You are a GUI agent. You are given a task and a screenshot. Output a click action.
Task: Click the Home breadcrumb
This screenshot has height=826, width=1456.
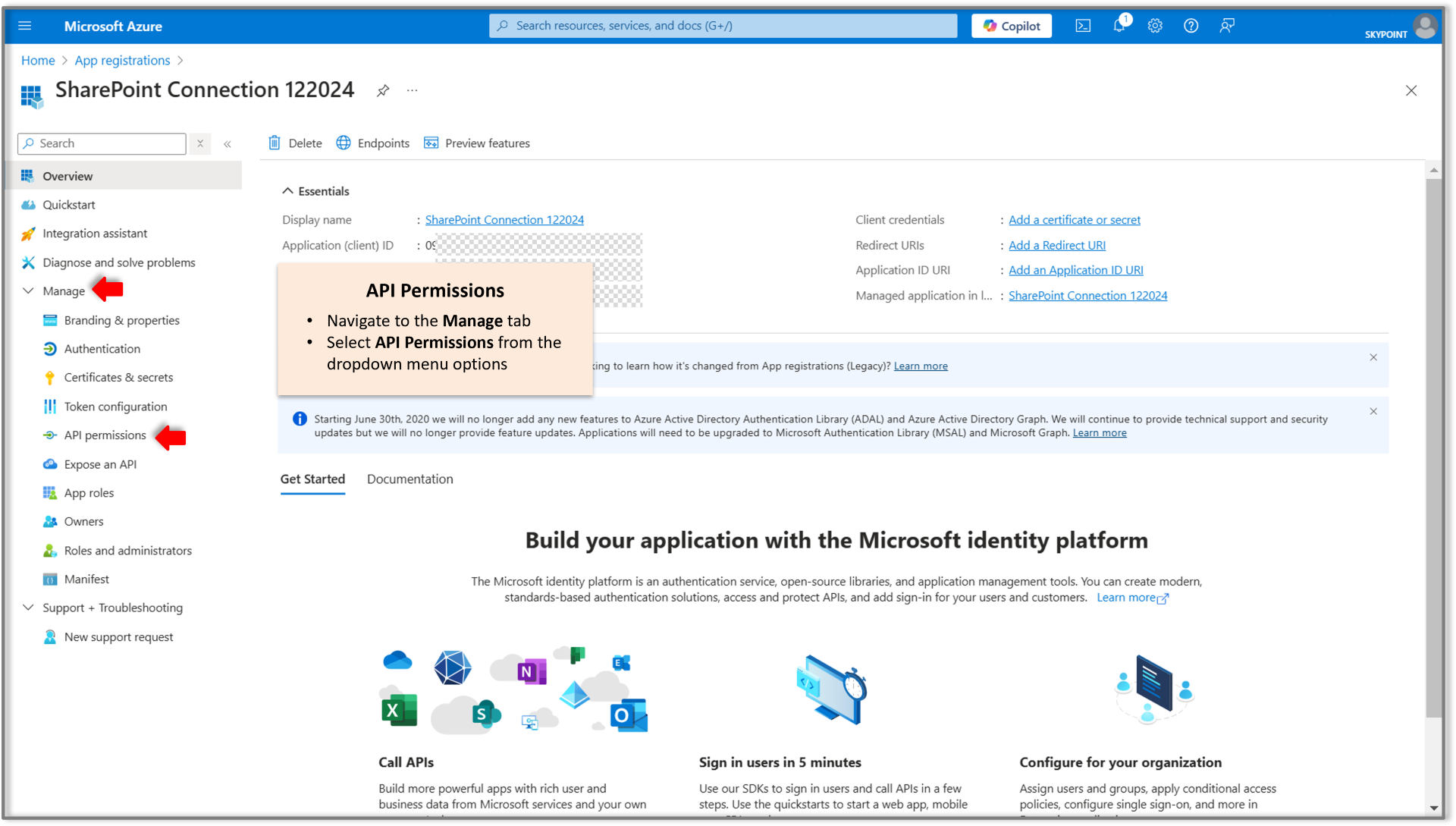pos(38,61)
